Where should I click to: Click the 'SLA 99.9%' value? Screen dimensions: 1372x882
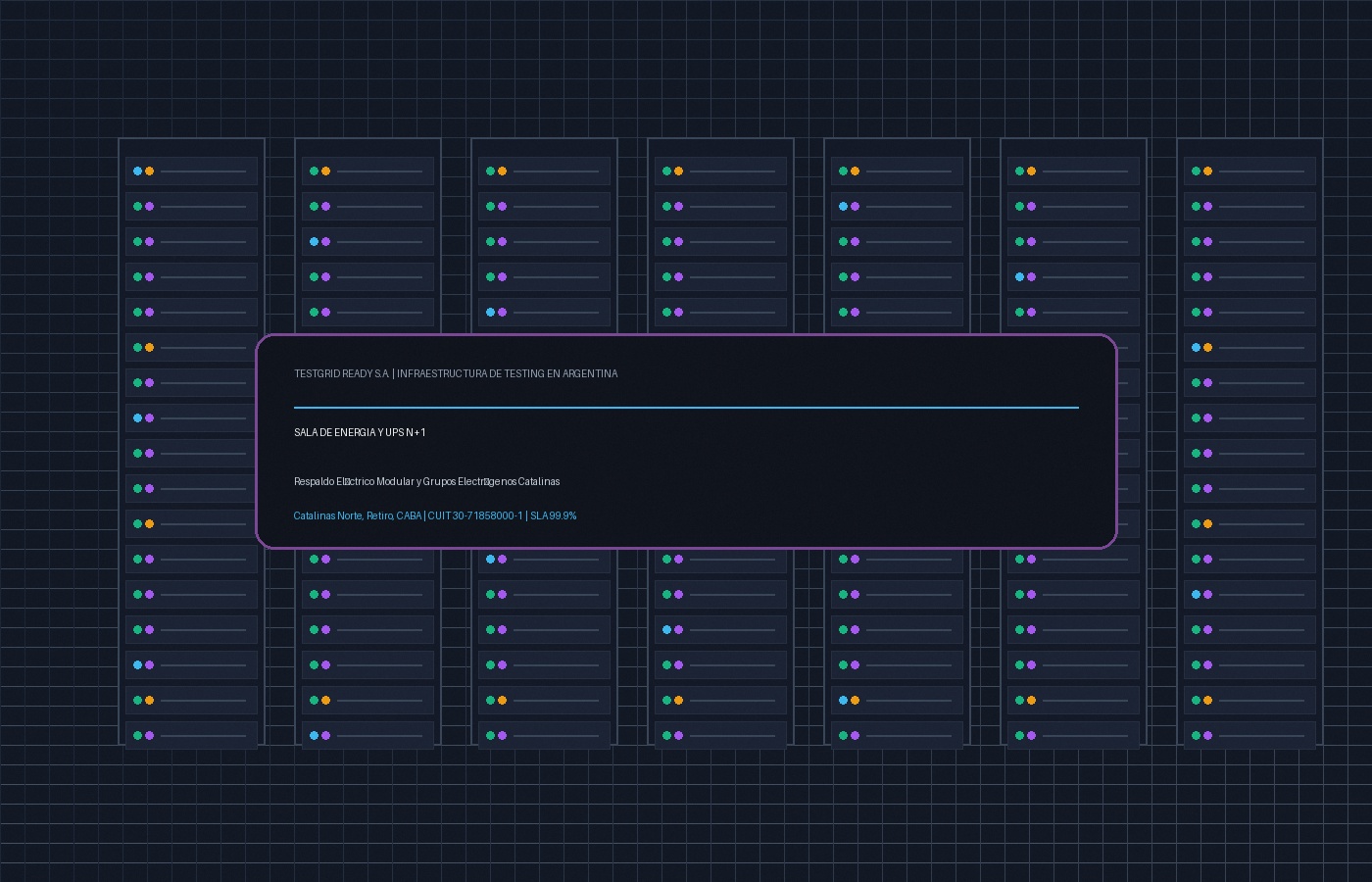pos(554,515)
